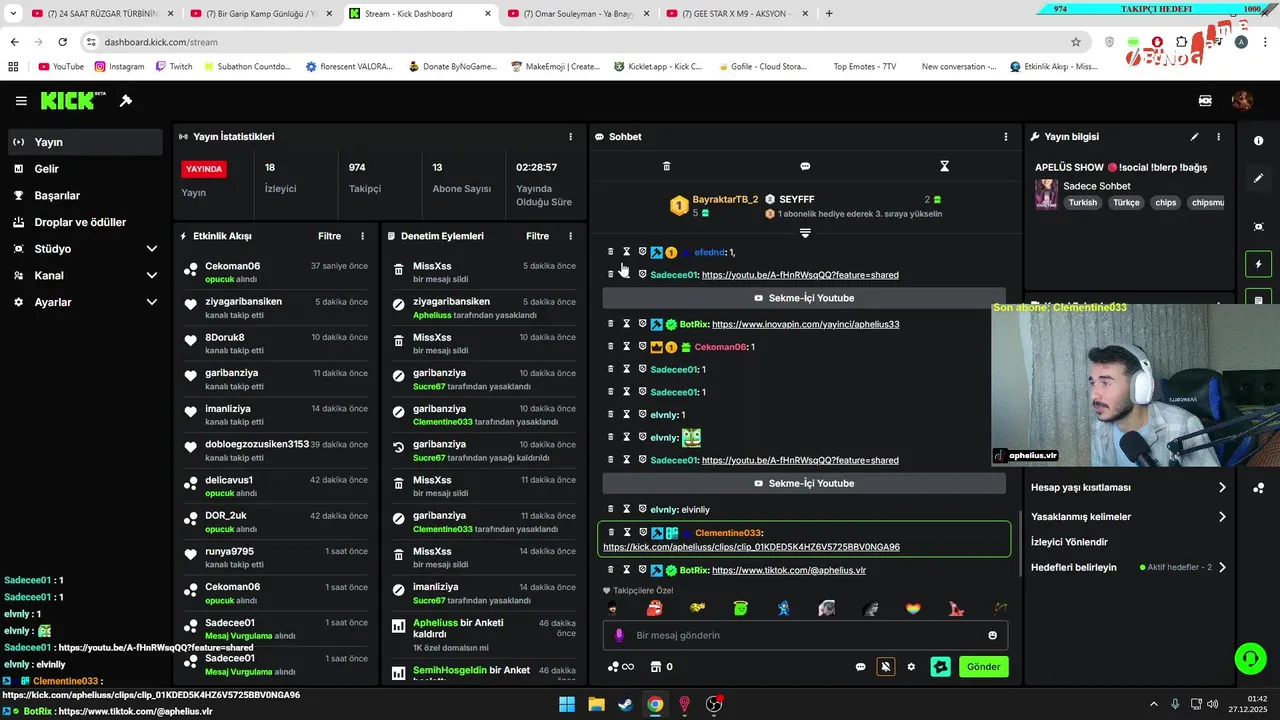This screenshot has width=1280, height=720.
Task: Click the screen capture icon in right sidebar
Action: click(x=1258, y=227)
